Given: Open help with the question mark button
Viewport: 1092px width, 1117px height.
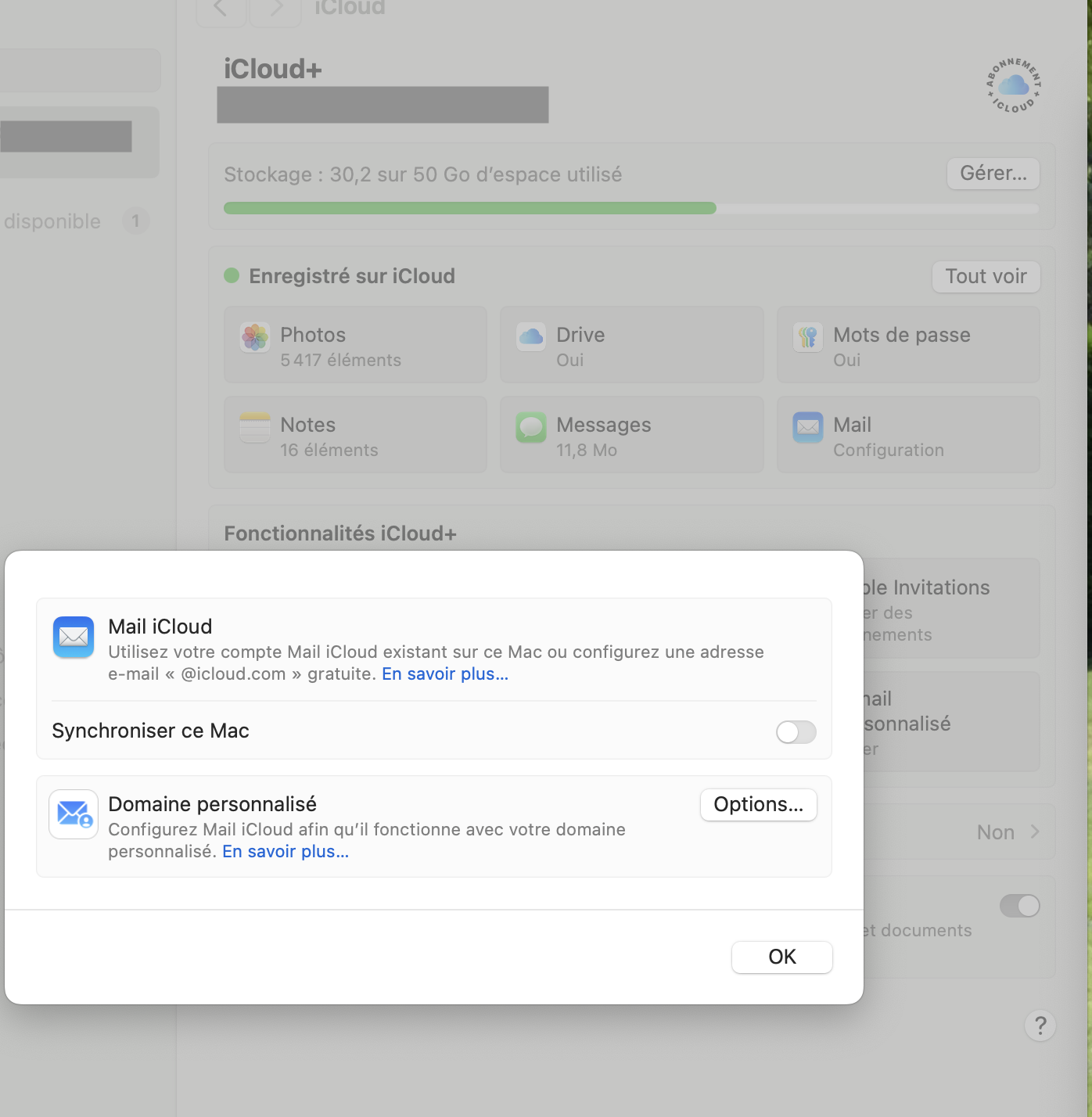Looking at the screenshot, I should pos(1040,1025).
